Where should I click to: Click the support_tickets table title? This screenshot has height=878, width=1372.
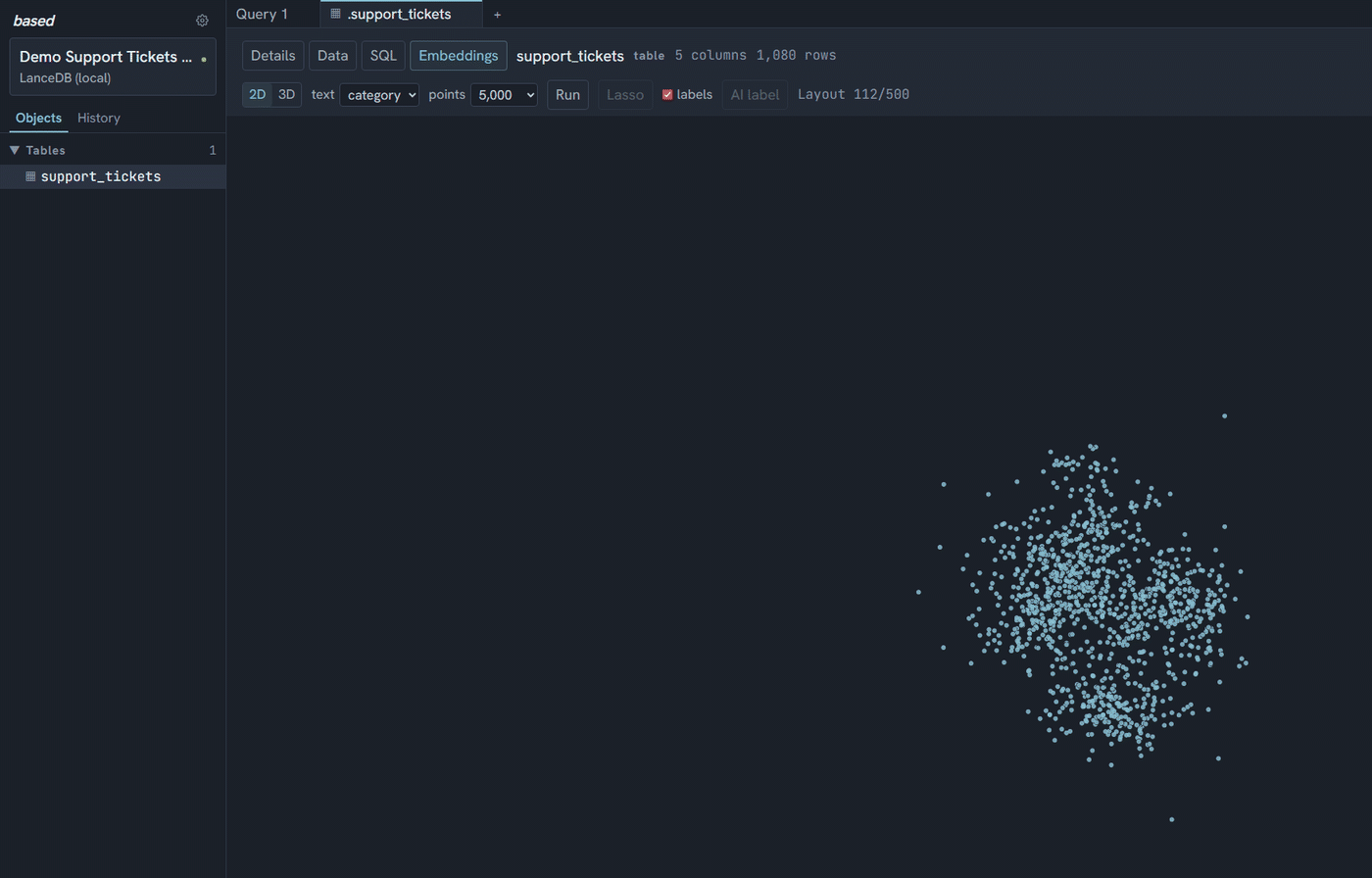point(570,56)
